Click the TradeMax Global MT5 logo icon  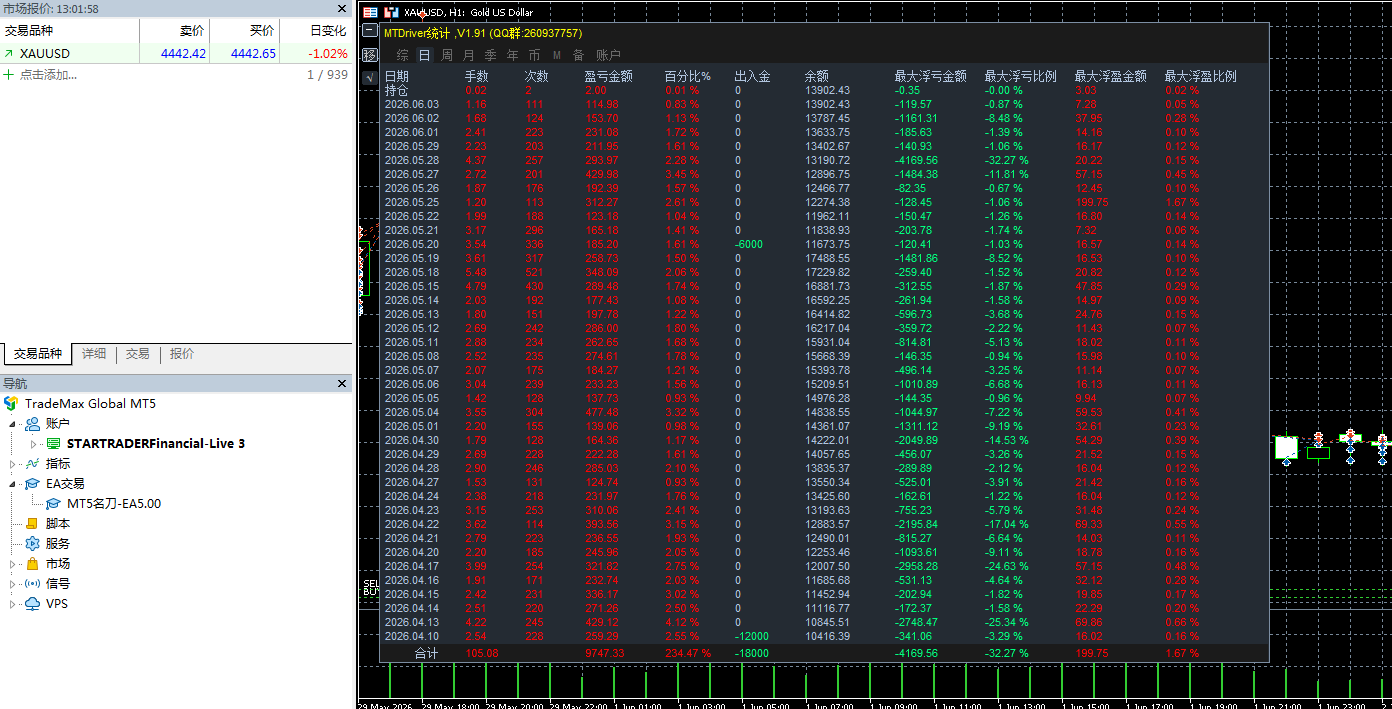coord(11,404)
